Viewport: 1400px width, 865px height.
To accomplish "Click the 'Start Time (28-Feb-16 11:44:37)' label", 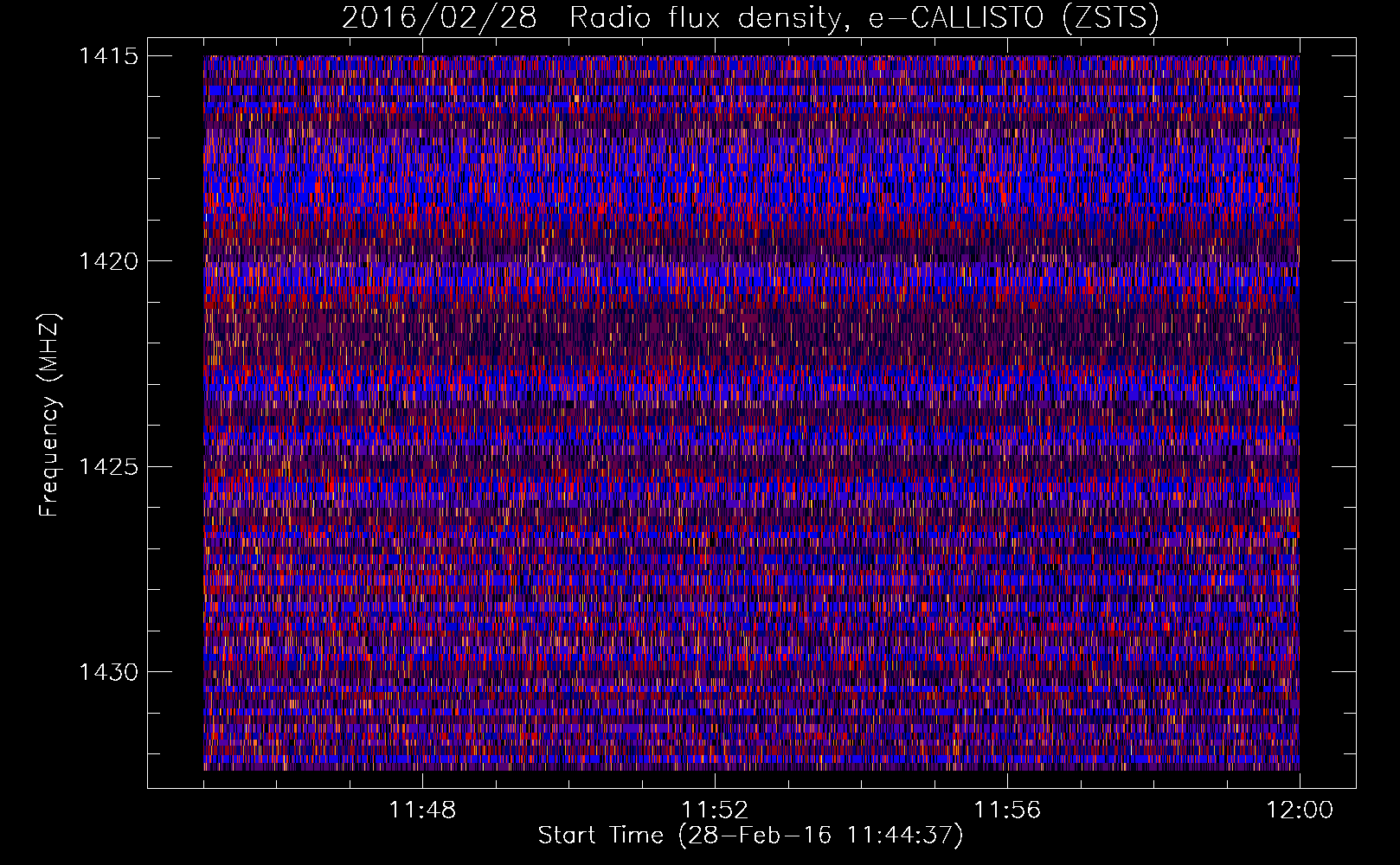I will (x=750, y=836).
